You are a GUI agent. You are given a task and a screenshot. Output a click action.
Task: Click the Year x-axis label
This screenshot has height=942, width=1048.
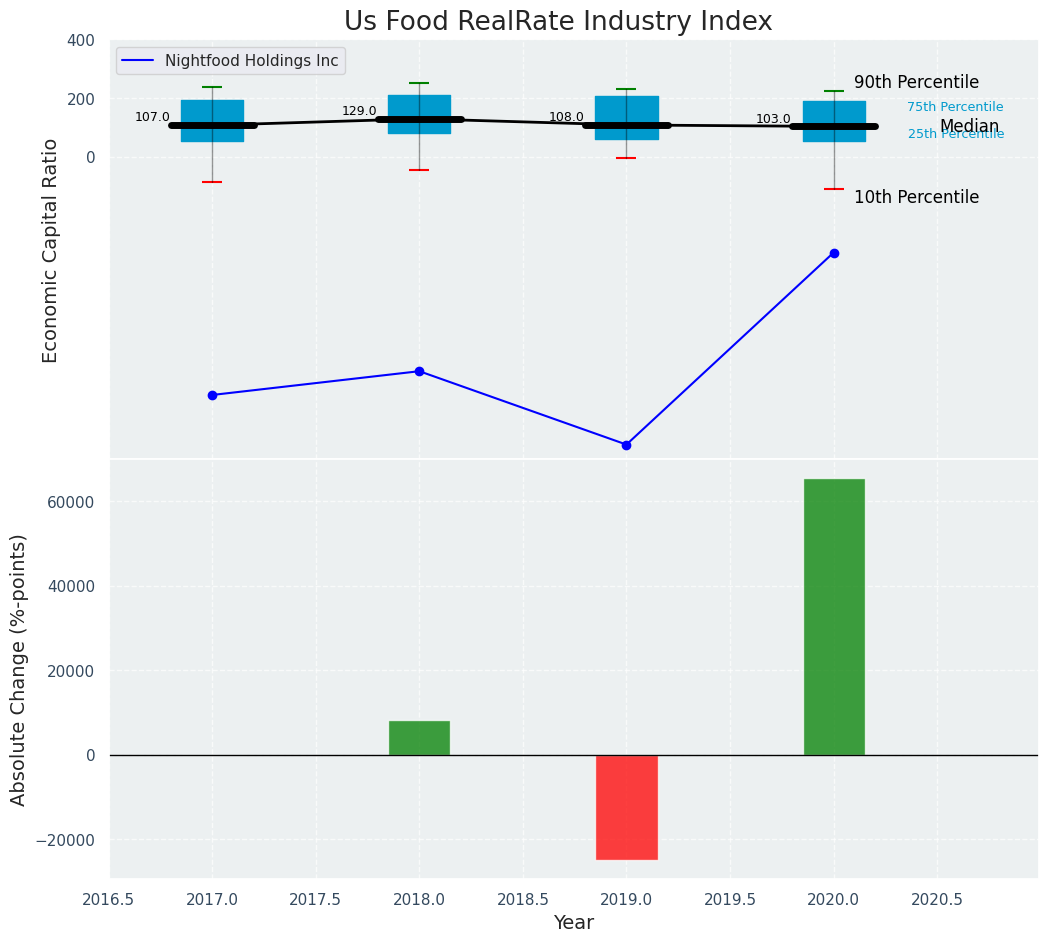click(574, 923)
